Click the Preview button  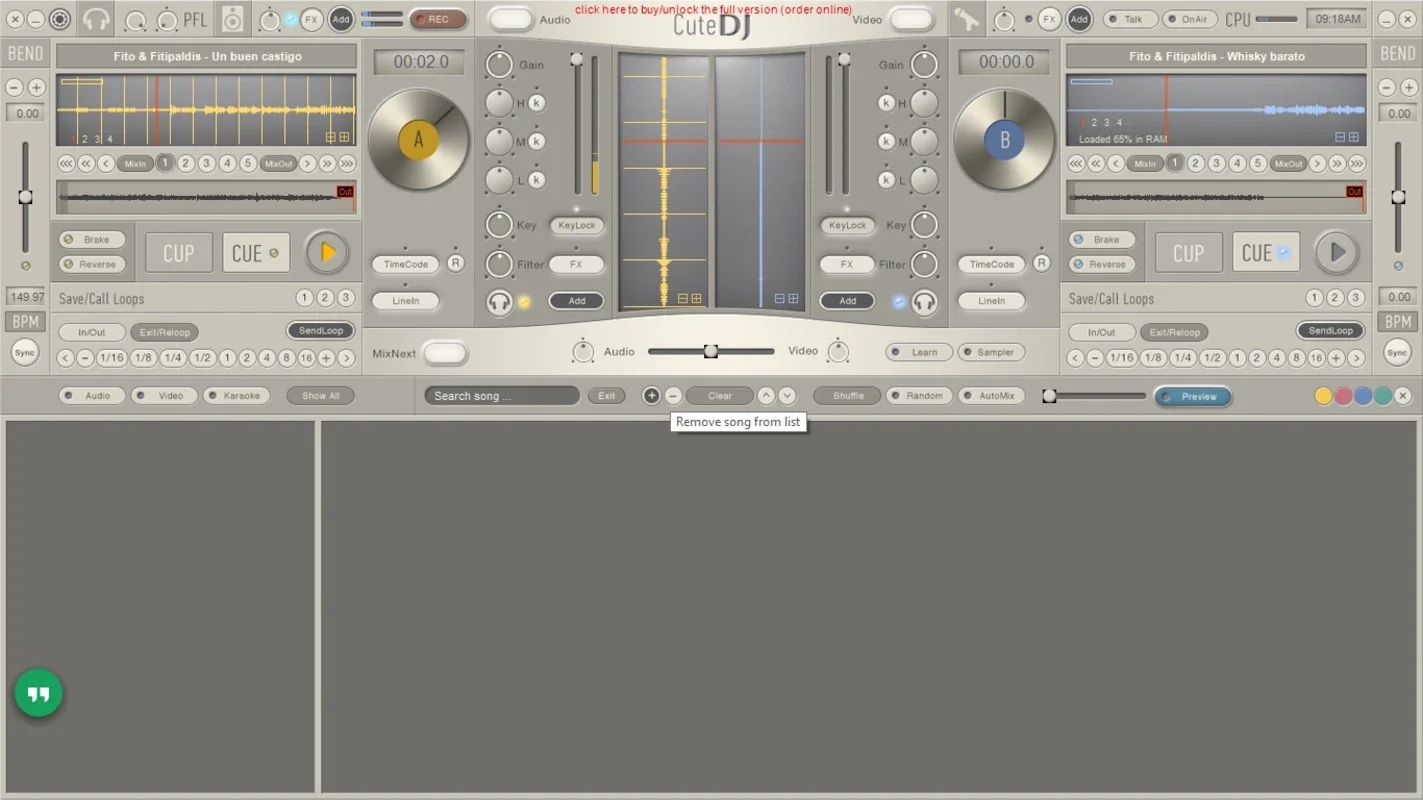coord(1193,397)
